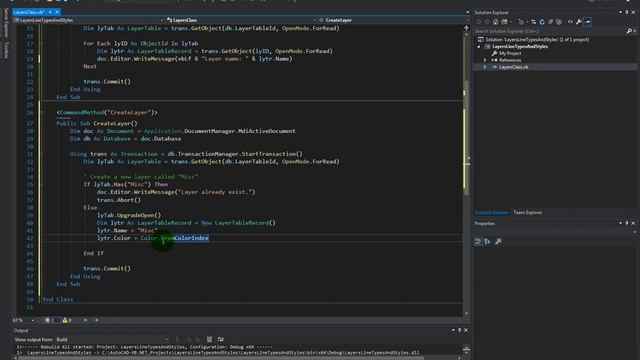Close the Output panel

point(466,330)
